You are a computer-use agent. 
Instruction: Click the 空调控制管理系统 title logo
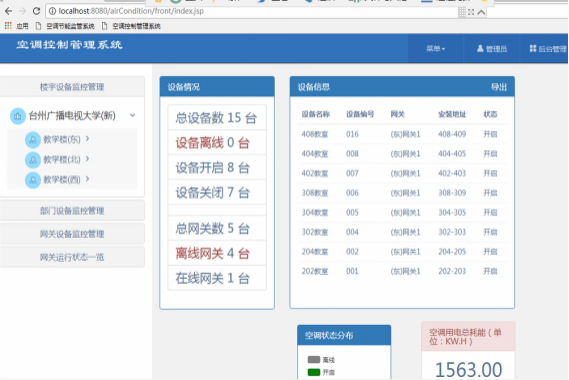coord(69,45)
